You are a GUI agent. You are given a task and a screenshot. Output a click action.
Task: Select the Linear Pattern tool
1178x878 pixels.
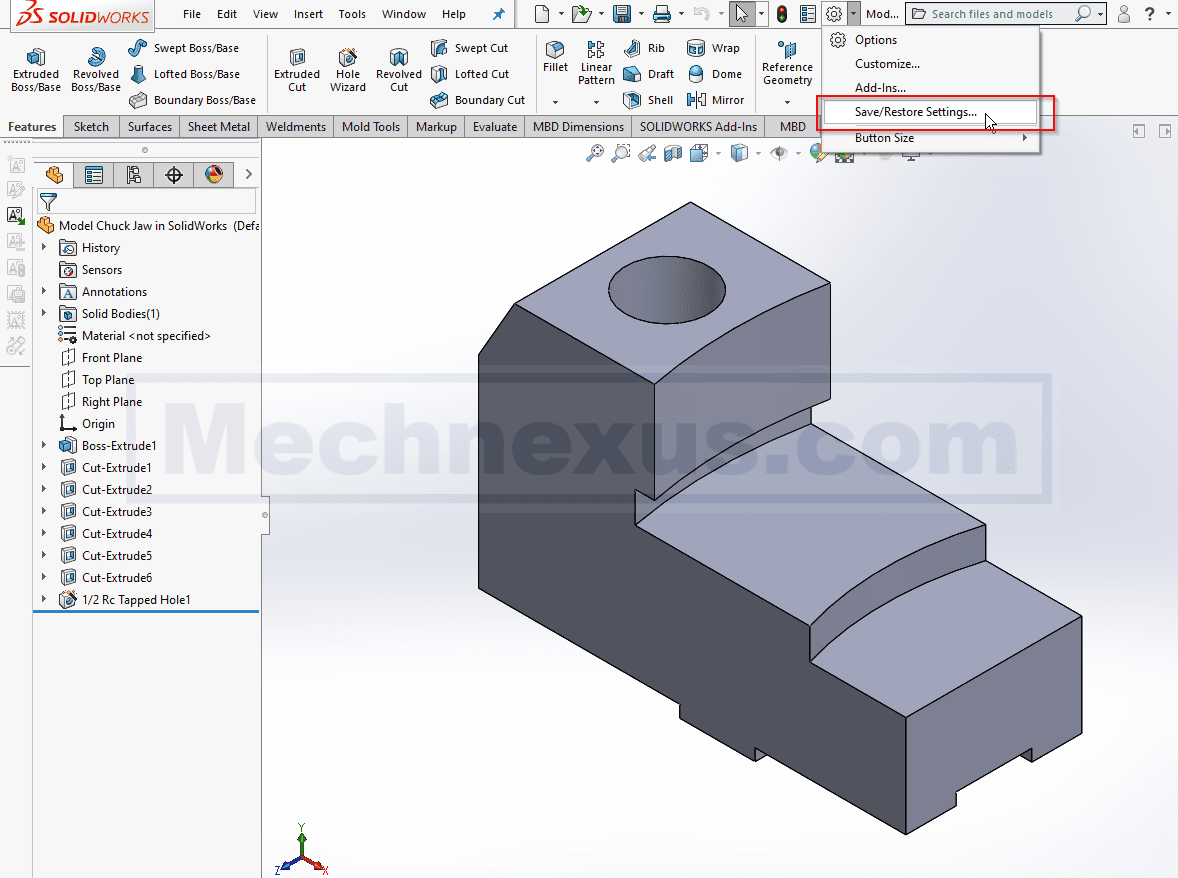(x=596, y=62)
